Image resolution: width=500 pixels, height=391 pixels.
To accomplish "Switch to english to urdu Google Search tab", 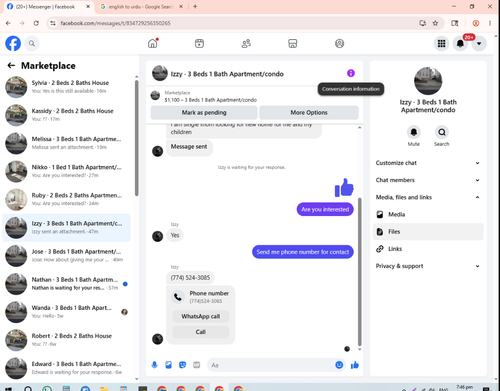I will pyautogui.click(x=141, y=6).
